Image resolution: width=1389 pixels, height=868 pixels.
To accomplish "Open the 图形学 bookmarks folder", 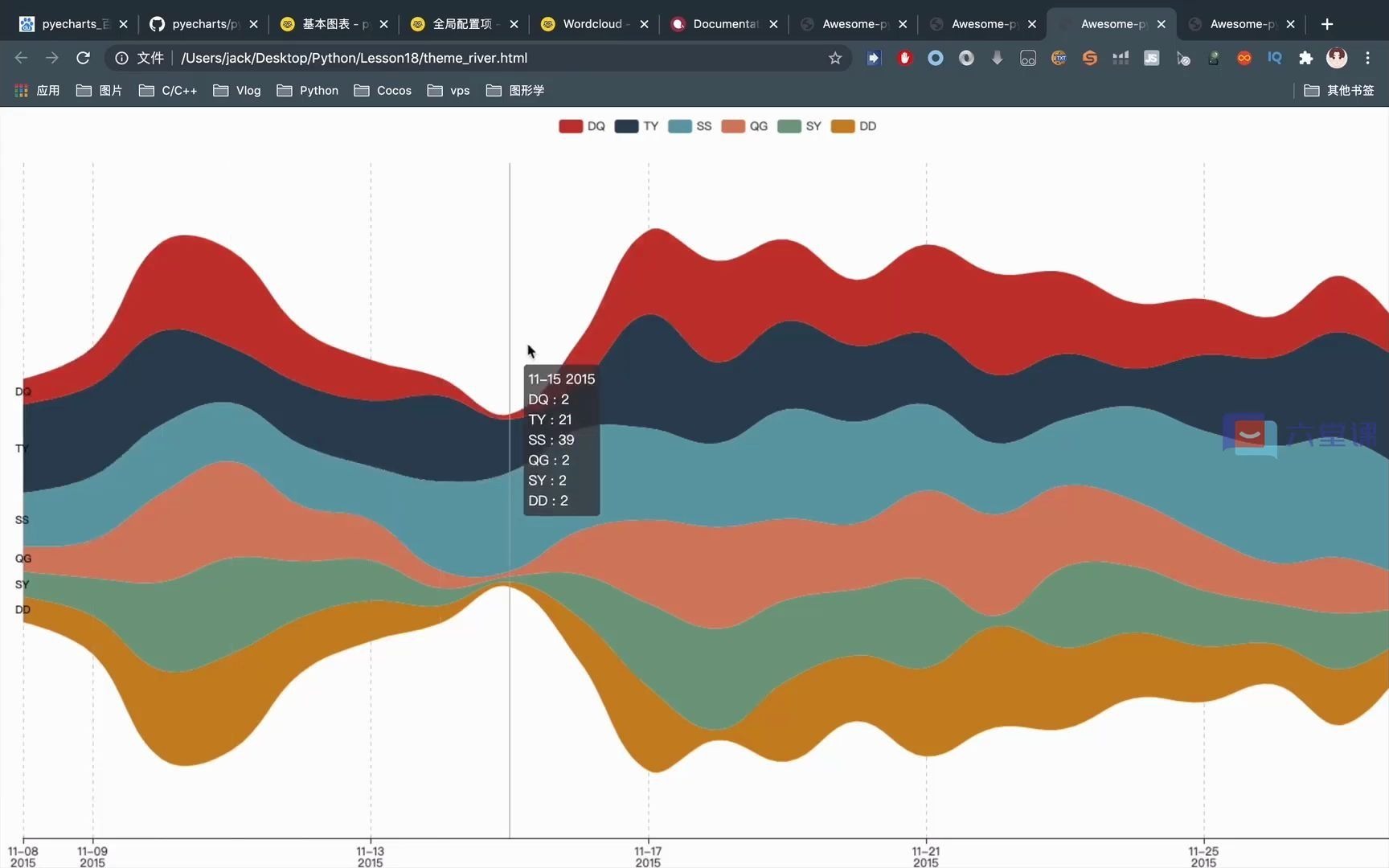I will pyautogui.click(x=515, y=90).
